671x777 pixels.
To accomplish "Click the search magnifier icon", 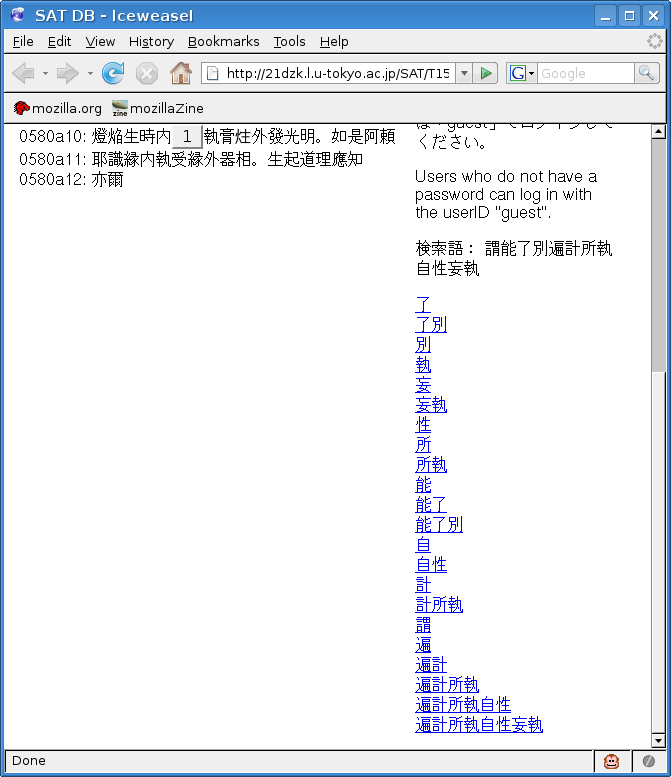I will (646, 73).
